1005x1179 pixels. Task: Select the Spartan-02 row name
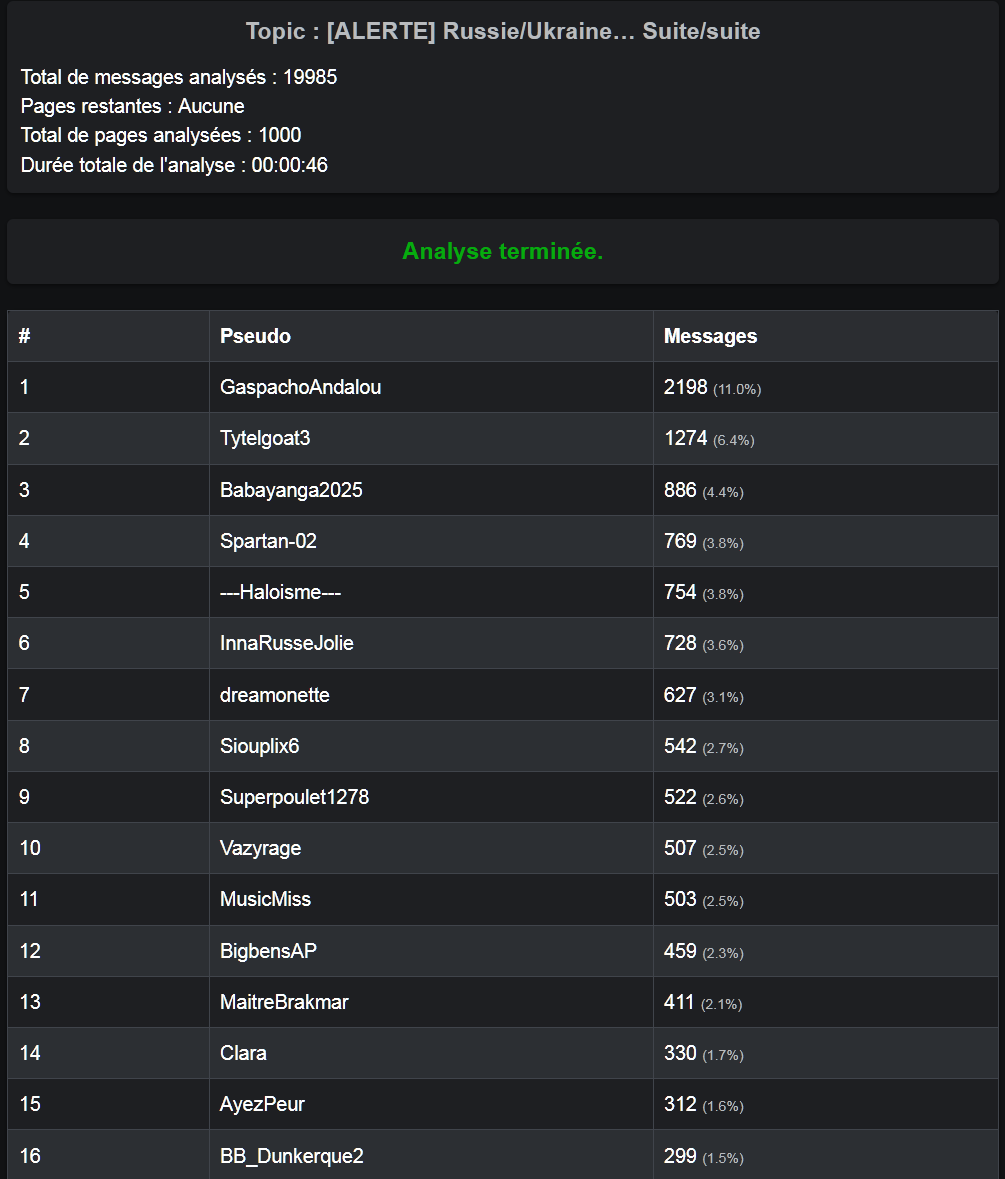(268, 541)
